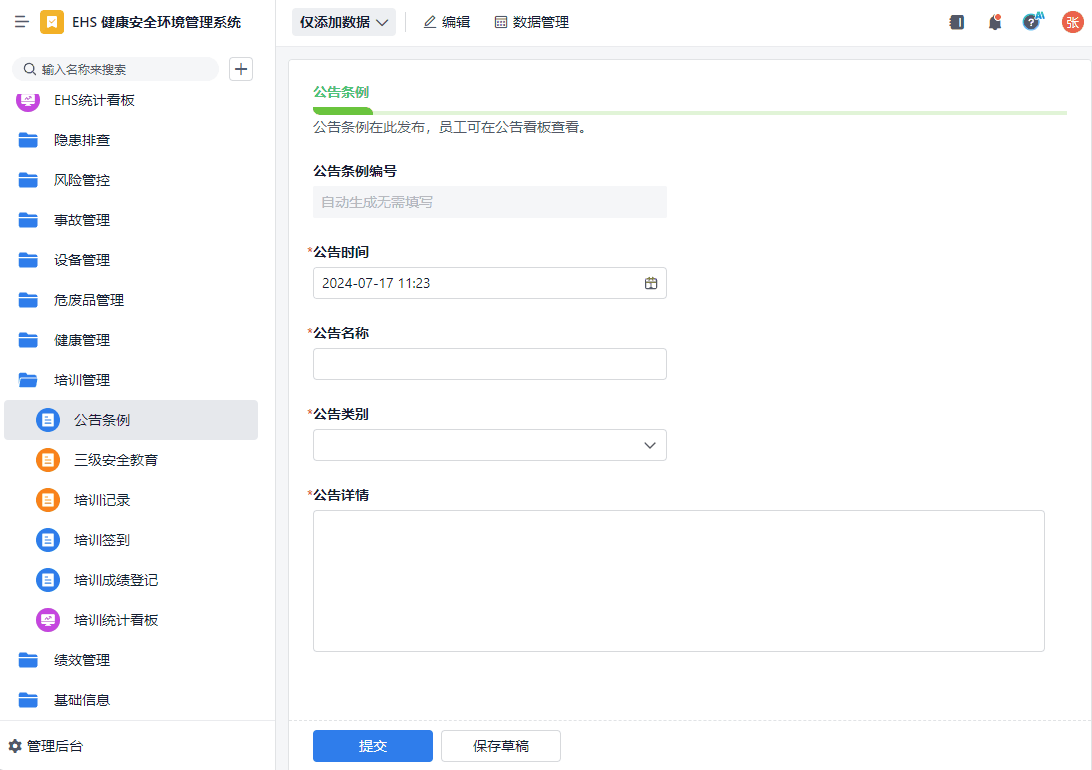Open the dark panel icon in top bar

click(x=957, y=22)
